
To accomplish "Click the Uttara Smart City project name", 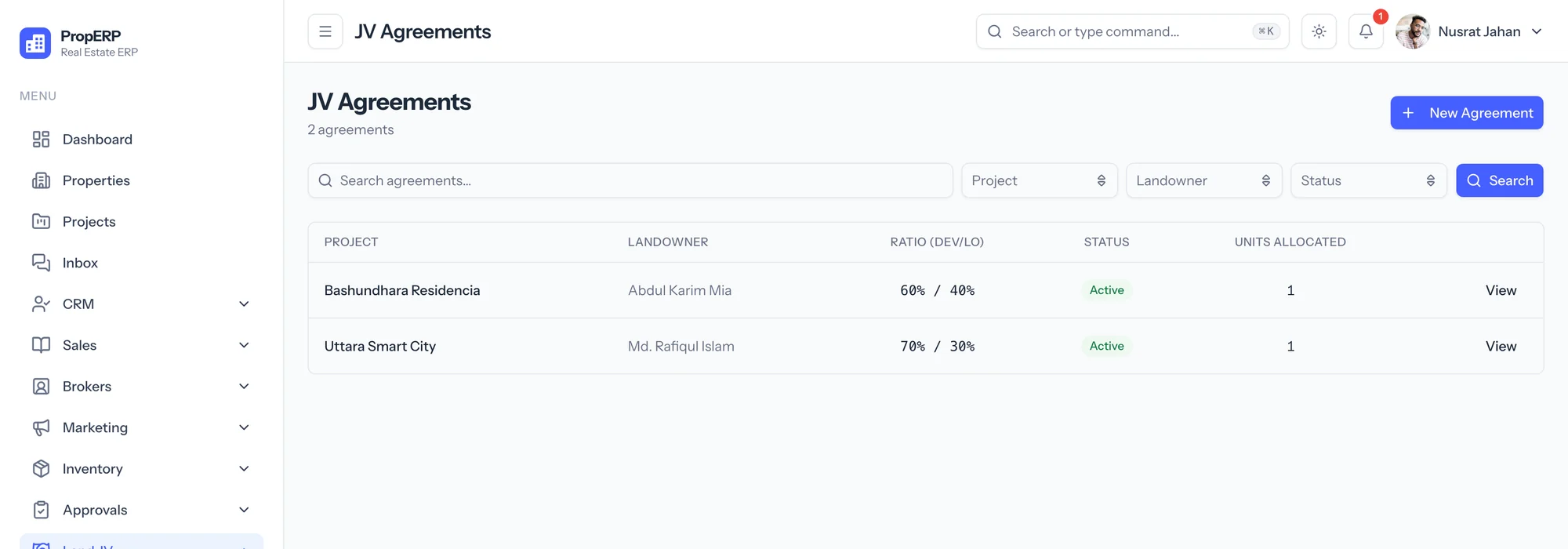I will [380, 346].
